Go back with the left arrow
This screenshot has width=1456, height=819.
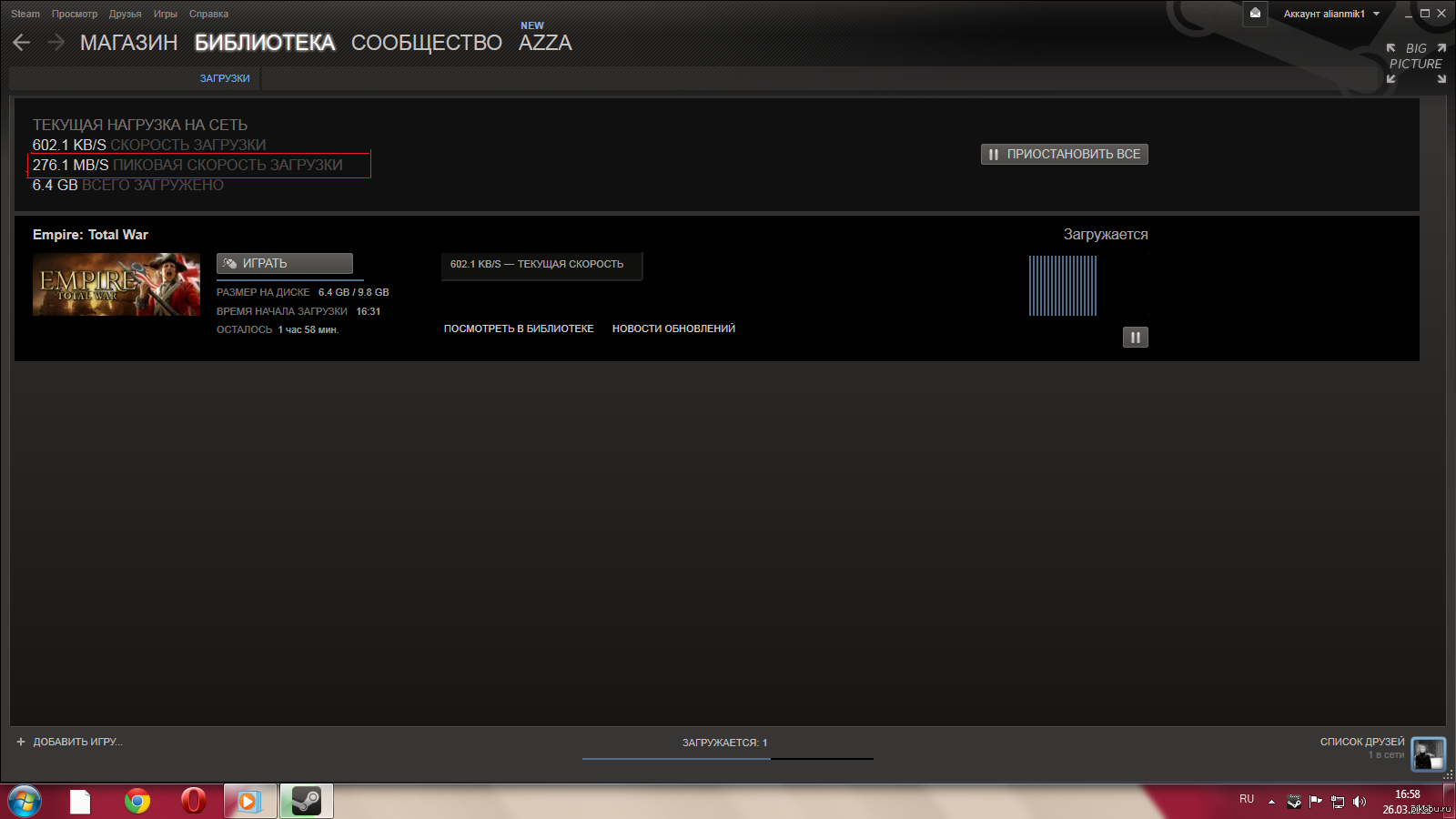pyautogui.click(x=22, y=43)
